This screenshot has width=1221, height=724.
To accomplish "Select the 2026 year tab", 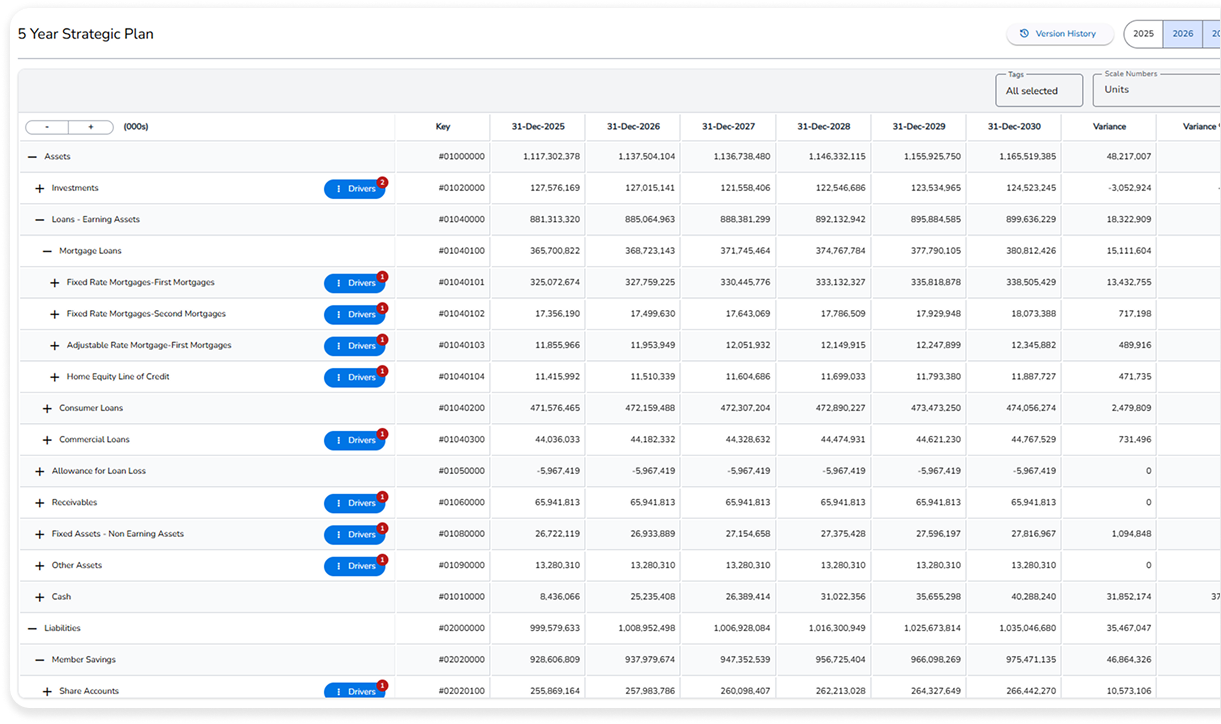I will (x=1183, y=34).
